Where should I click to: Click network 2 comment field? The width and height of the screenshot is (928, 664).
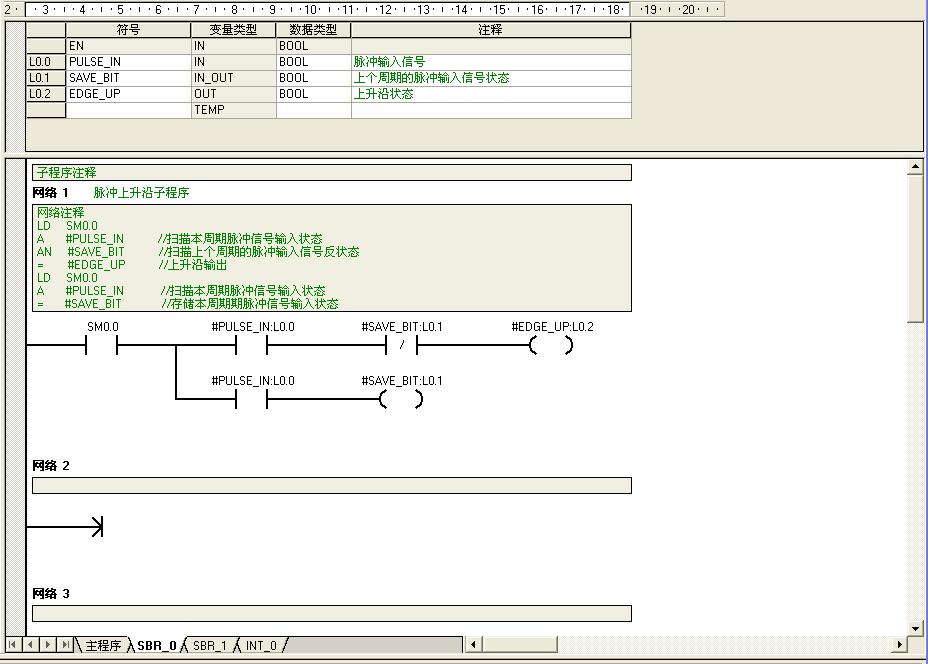pyautogui.click(x=332, y=485)
